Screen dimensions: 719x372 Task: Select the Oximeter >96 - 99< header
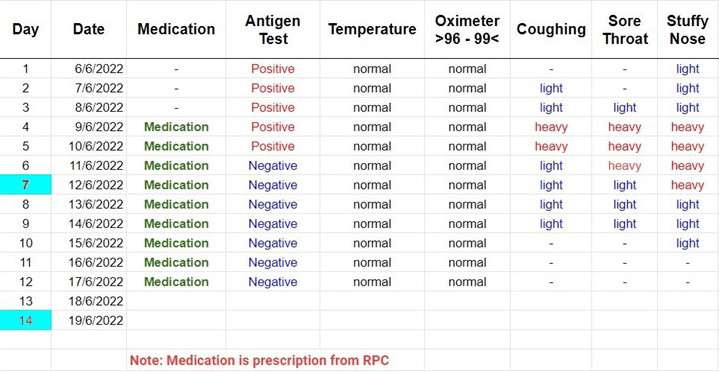pyautogui.click(x=467, y=29)
